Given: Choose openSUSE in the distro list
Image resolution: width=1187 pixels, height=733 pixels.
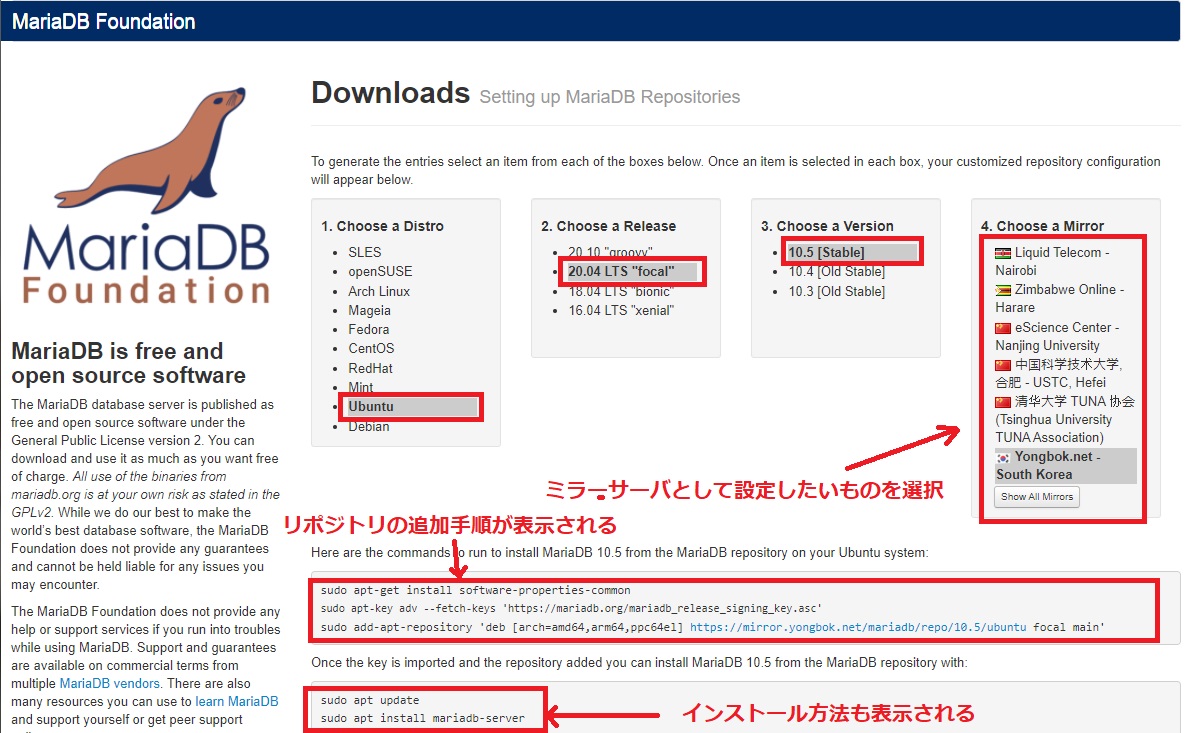Looking at the screenshot, I should tap(380, 271).
